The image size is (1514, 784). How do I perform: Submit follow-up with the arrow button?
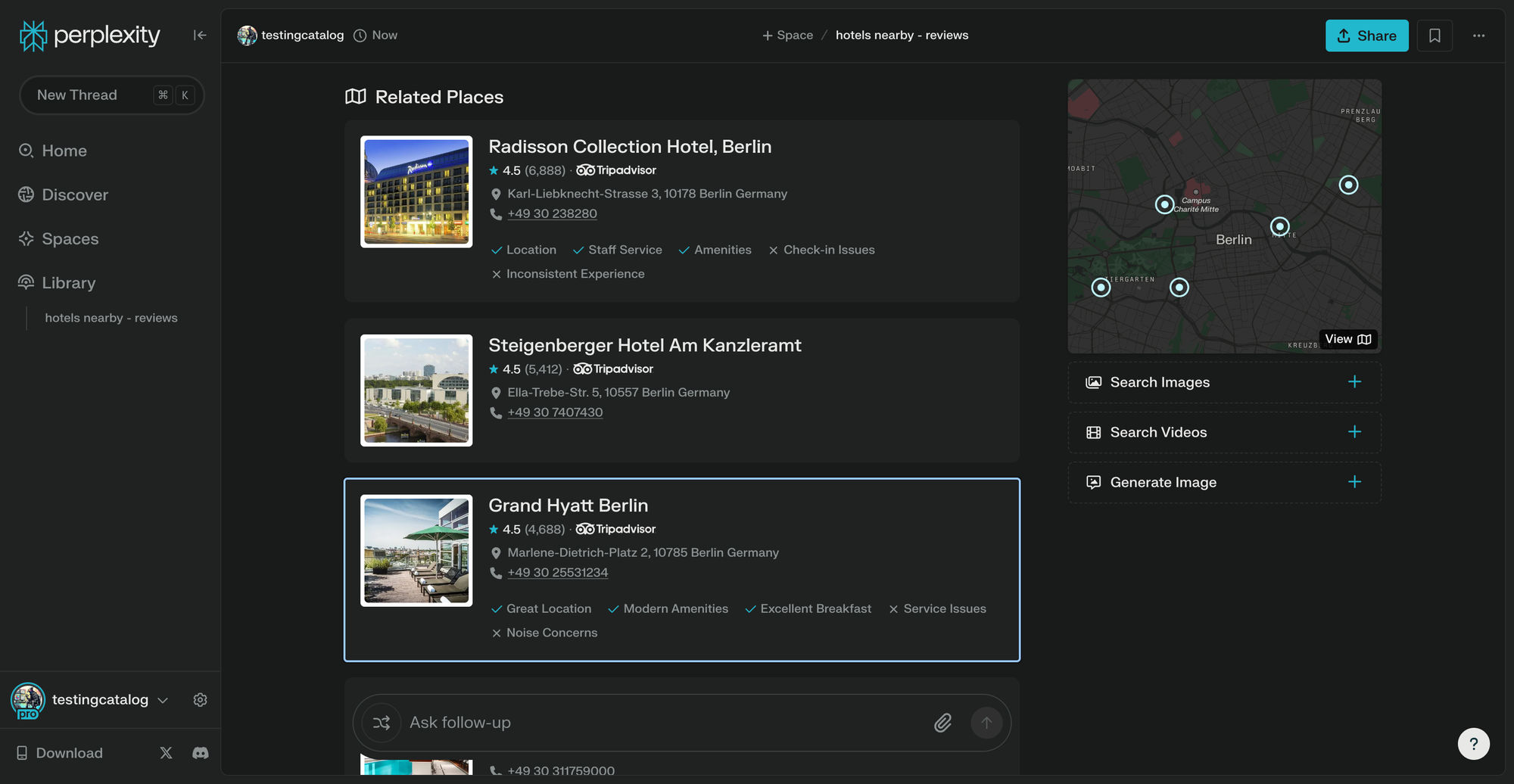pos(986,723)
